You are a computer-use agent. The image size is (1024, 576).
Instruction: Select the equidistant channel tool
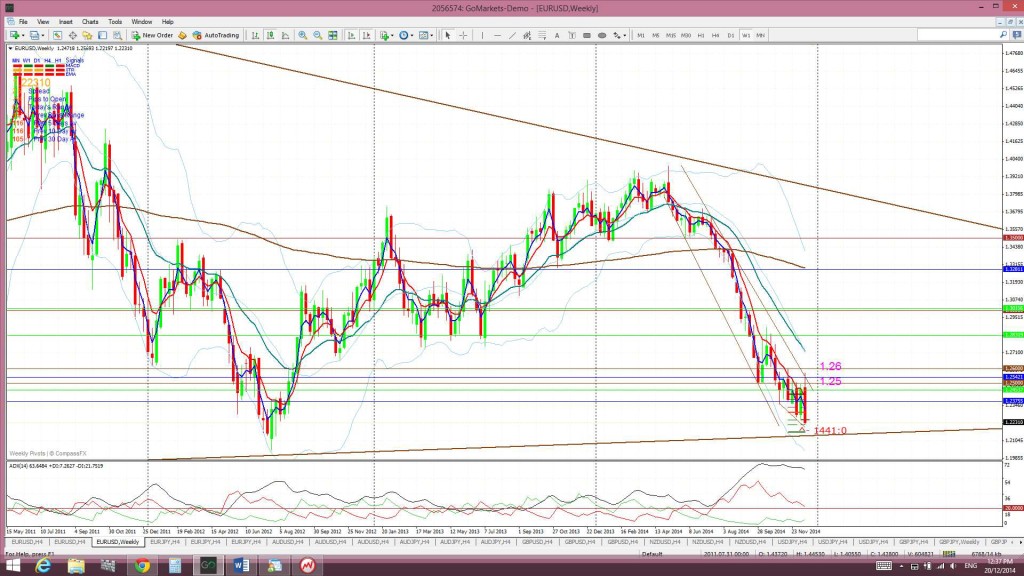[x=527, y=35]
